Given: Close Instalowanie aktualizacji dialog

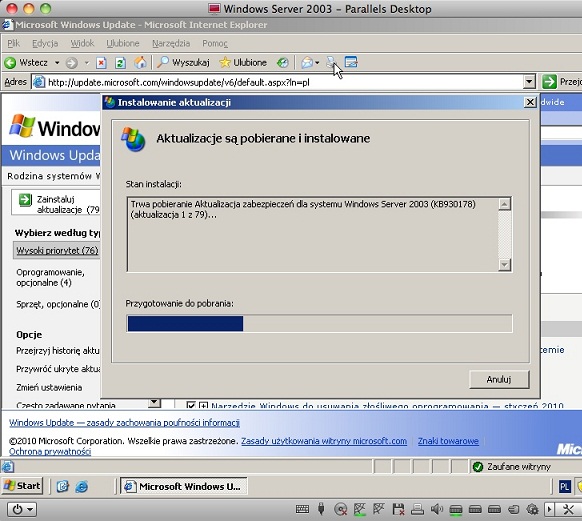Looking at the screenshot, I should click(x=530, y=102).
